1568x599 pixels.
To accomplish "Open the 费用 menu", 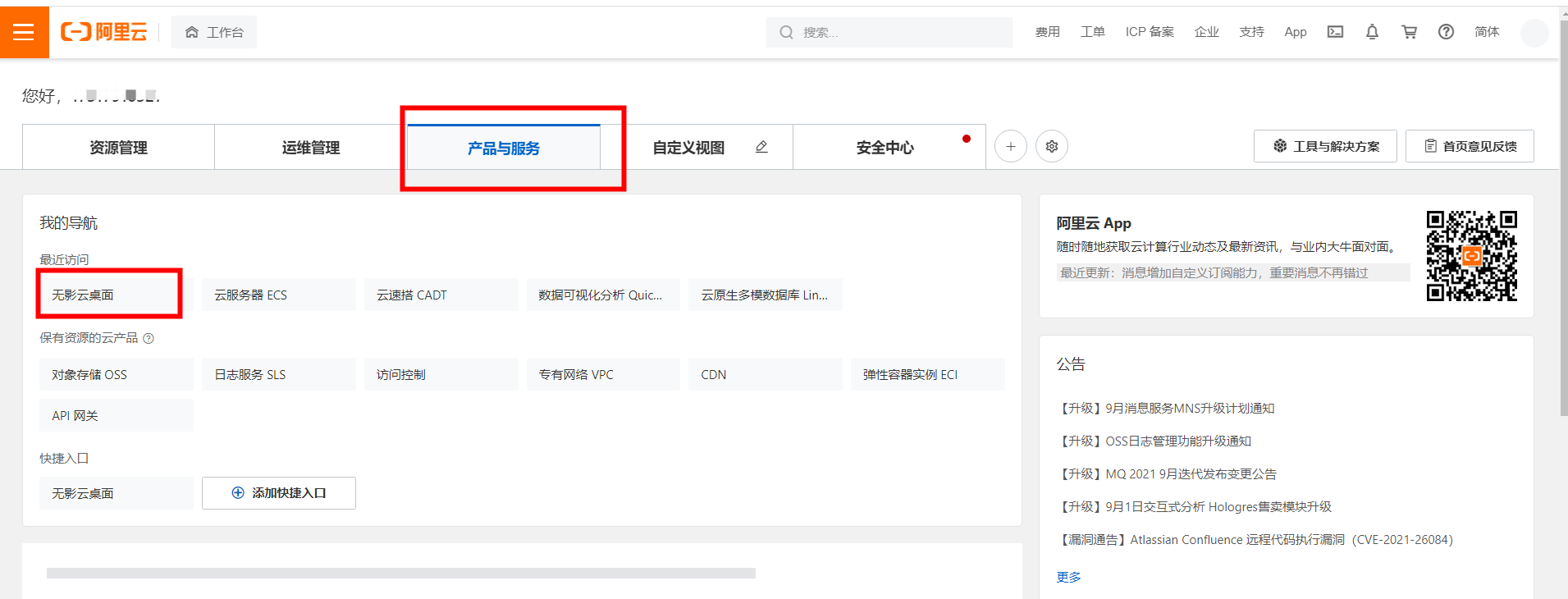I will click(x=1048, y=32).
